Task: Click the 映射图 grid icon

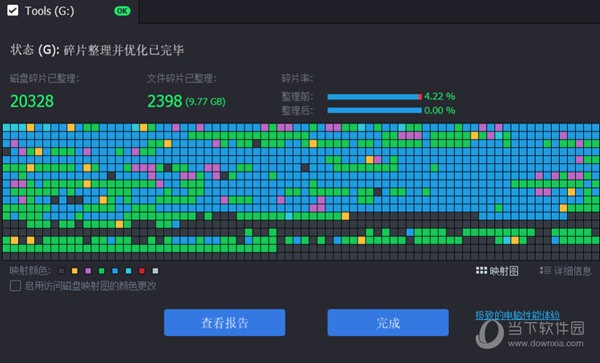Action: 481,271
